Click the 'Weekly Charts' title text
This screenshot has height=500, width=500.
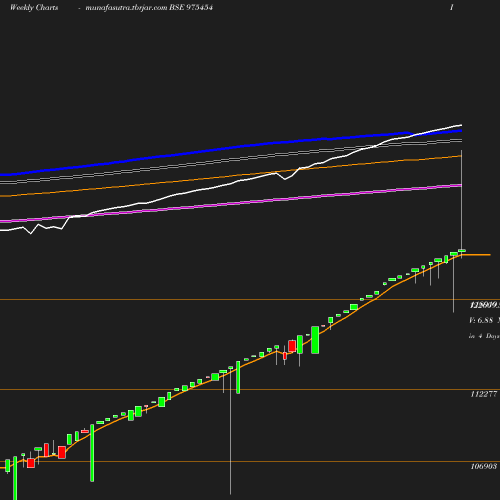pos(34,7)
